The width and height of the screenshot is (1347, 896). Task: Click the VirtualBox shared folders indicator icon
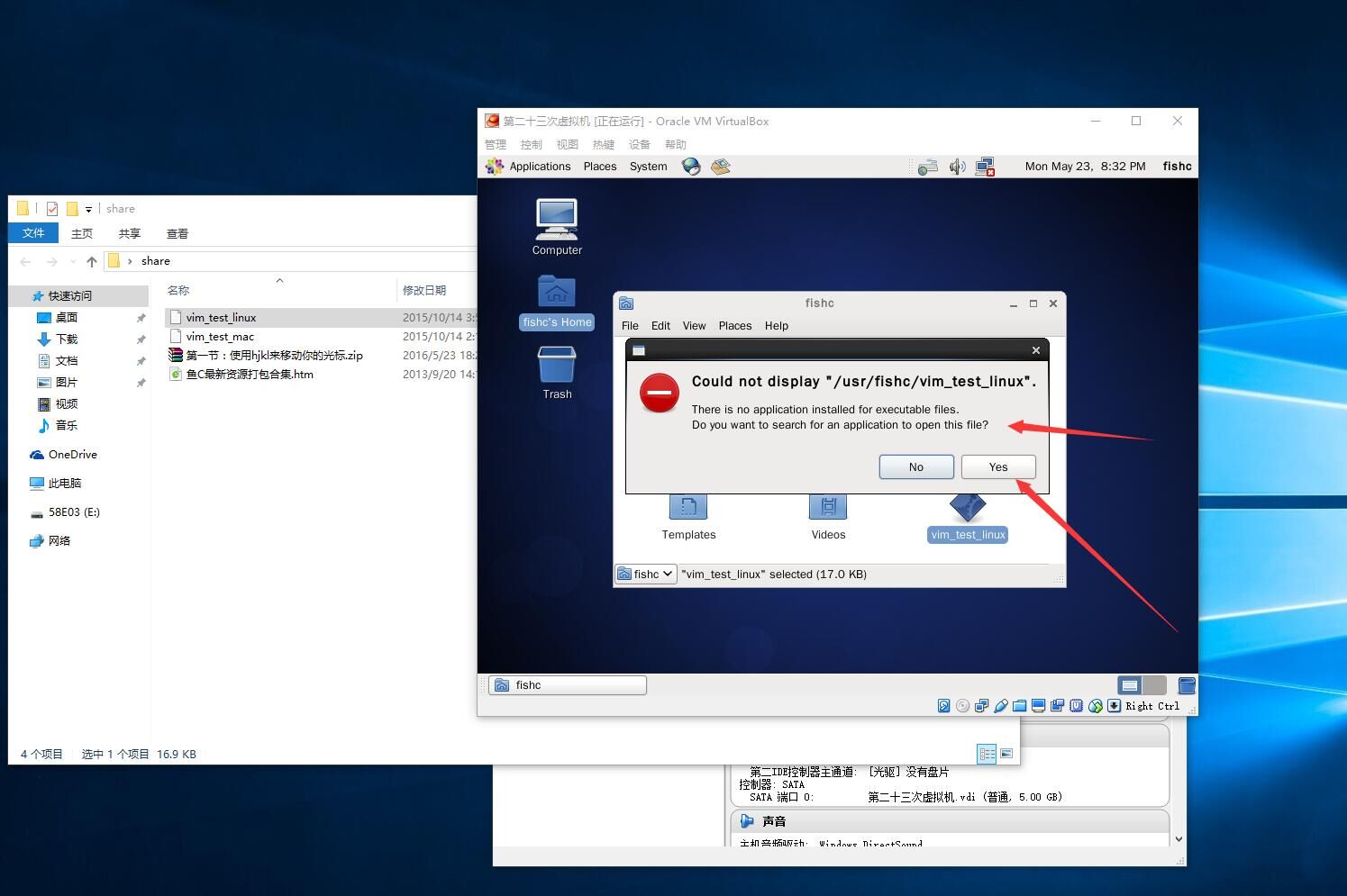[1019, 706]
